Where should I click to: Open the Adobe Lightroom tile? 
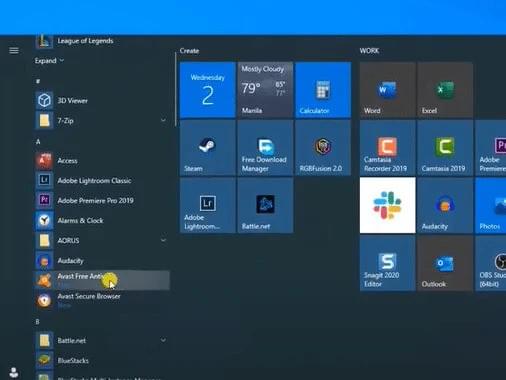[208, 205]
